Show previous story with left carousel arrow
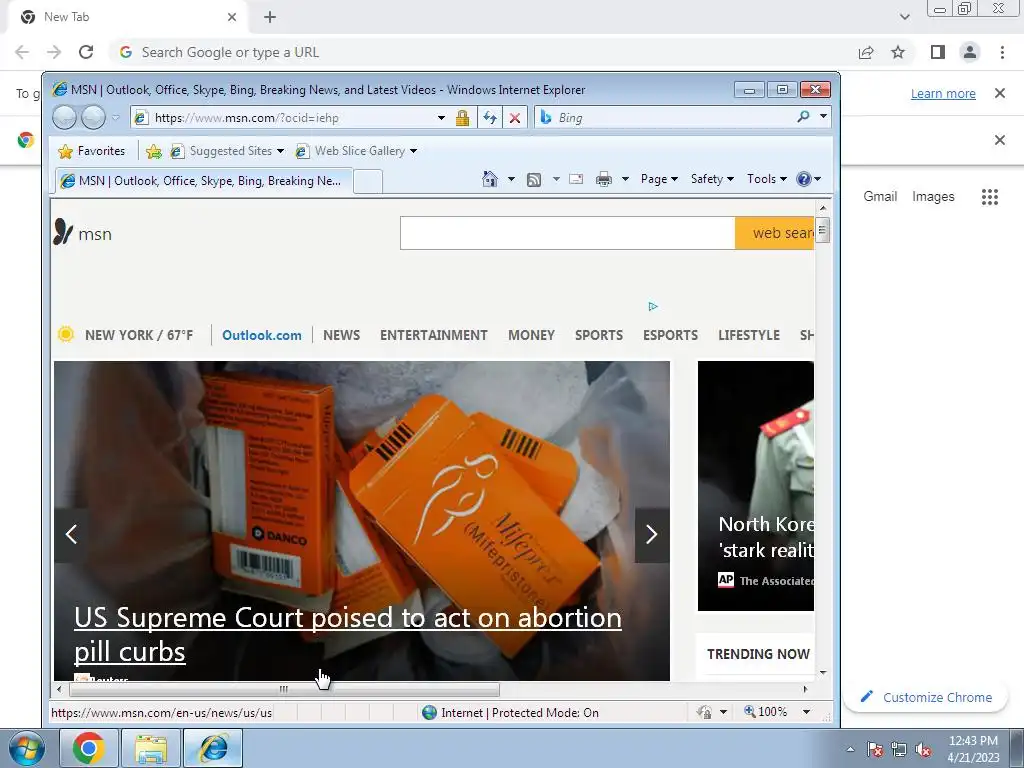Viewport: 1024px width, 768px height. [x=71, y=535]
